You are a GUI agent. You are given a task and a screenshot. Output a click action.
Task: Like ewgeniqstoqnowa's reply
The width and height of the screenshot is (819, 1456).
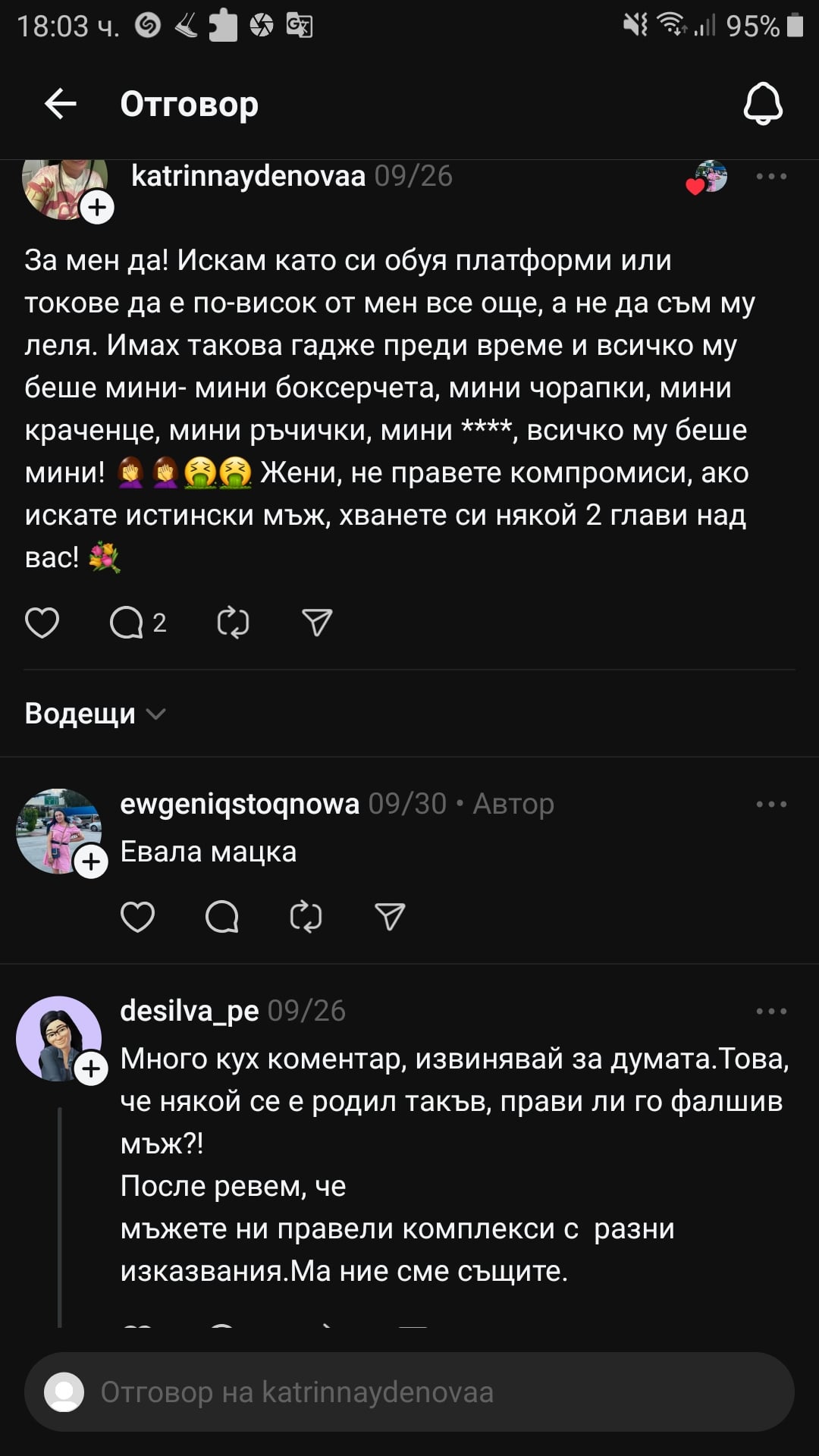click(x=137, y=917)
